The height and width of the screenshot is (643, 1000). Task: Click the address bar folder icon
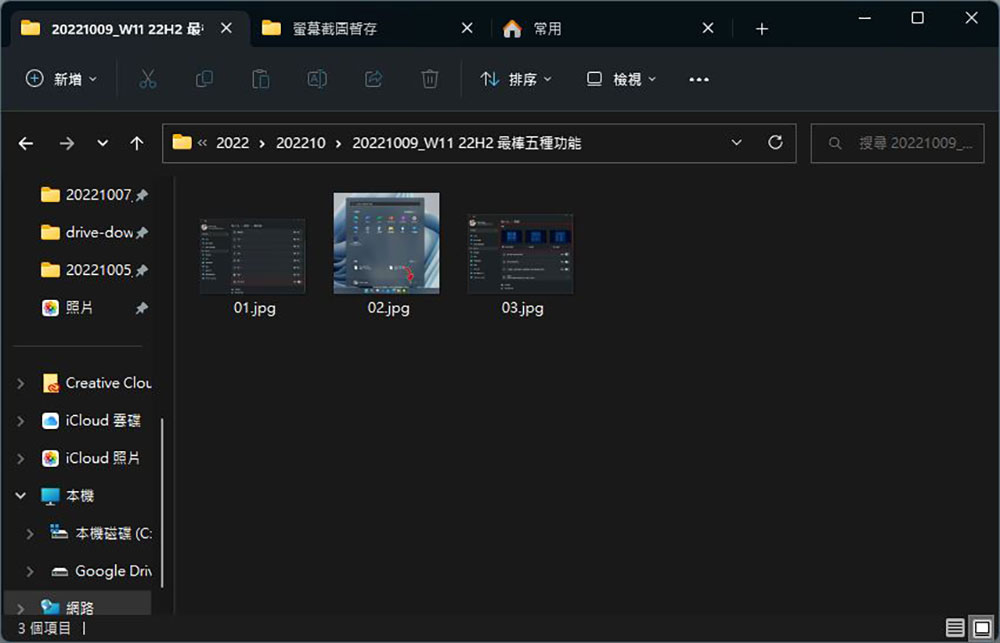click(x=182, y=142)
